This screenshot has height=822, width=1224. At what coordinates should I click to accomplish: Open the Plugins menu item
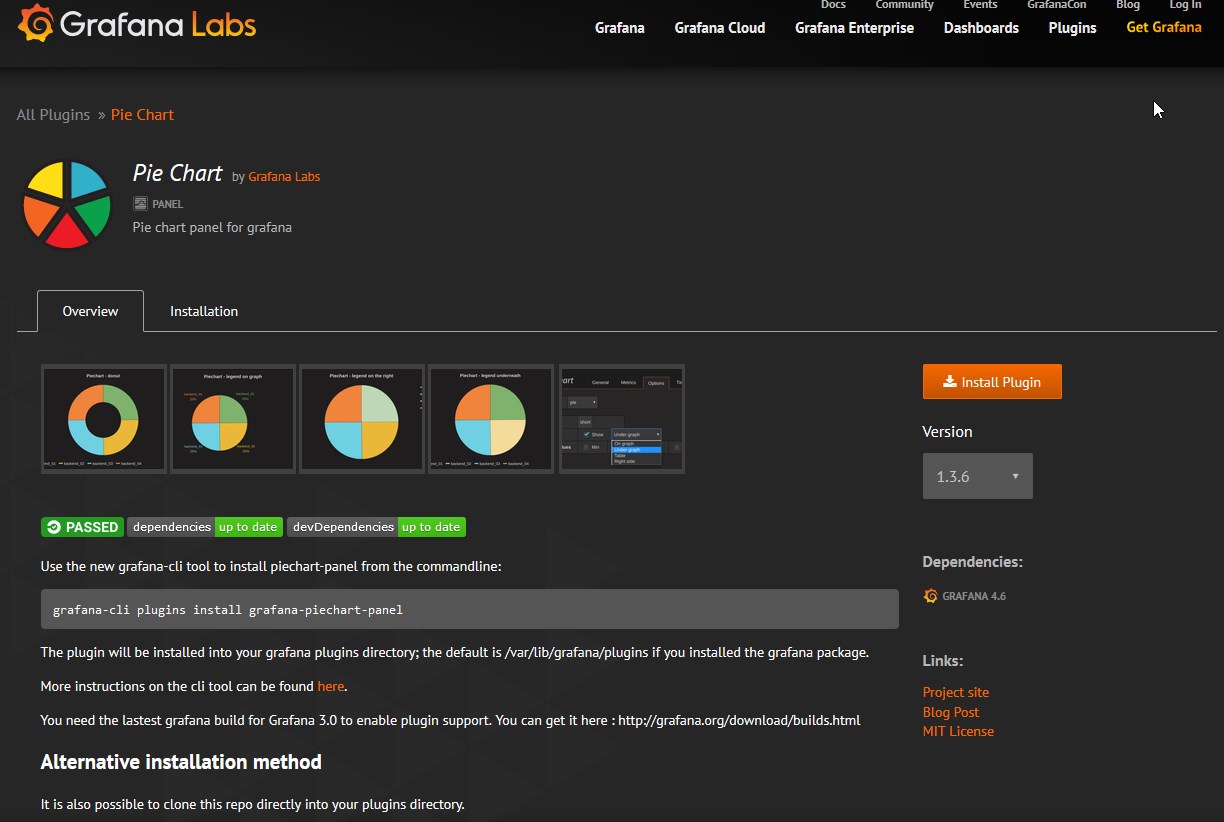[1072, 28]
